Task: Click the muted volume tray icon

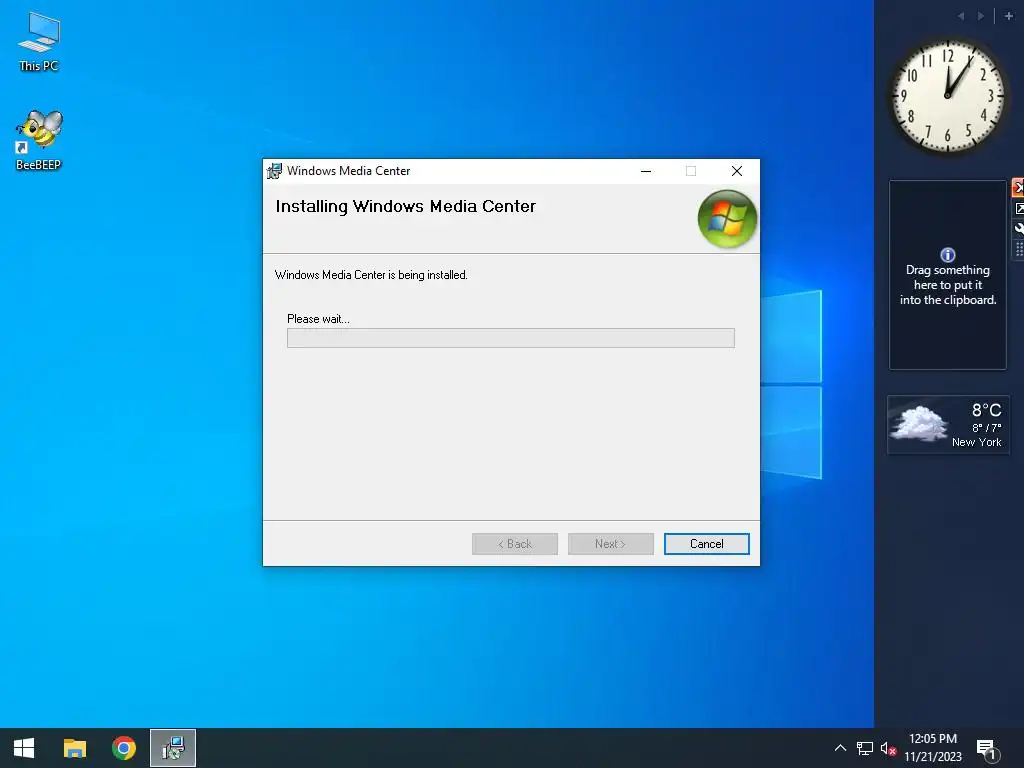Action: 888,748
